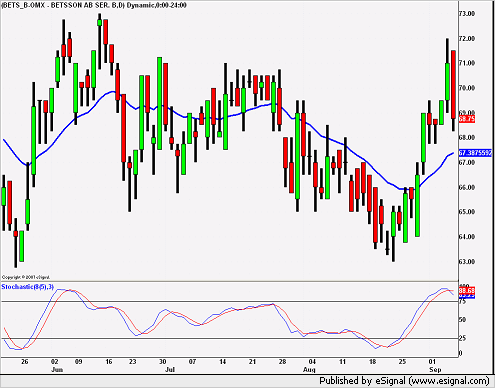The height and width of the screenshot is (388, 495).
Task: Select the 25 date label on the time axis
Action: coord(402,362)
